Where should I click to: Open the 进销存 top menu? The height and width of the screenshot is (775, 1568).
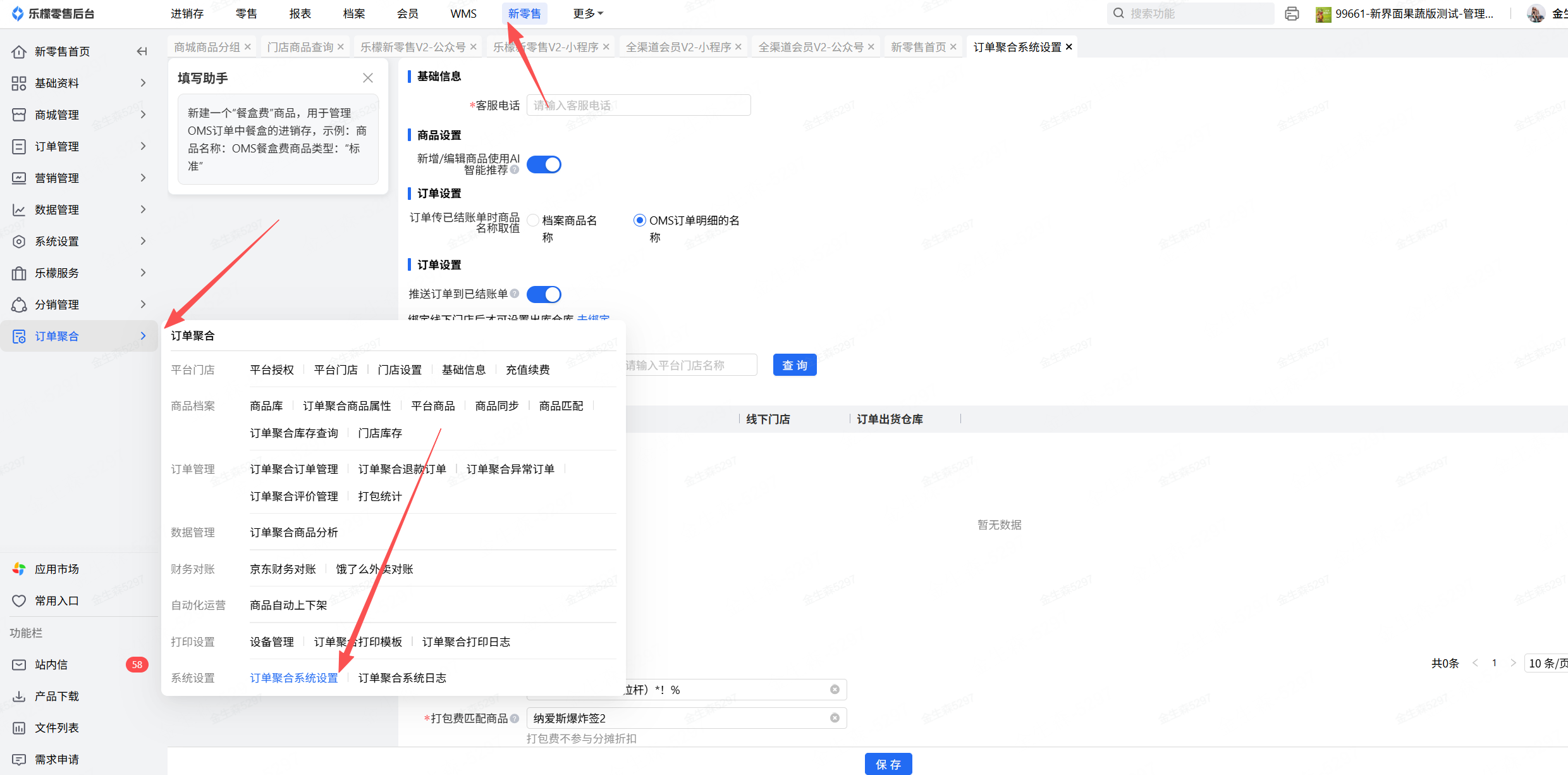[187, 14]
